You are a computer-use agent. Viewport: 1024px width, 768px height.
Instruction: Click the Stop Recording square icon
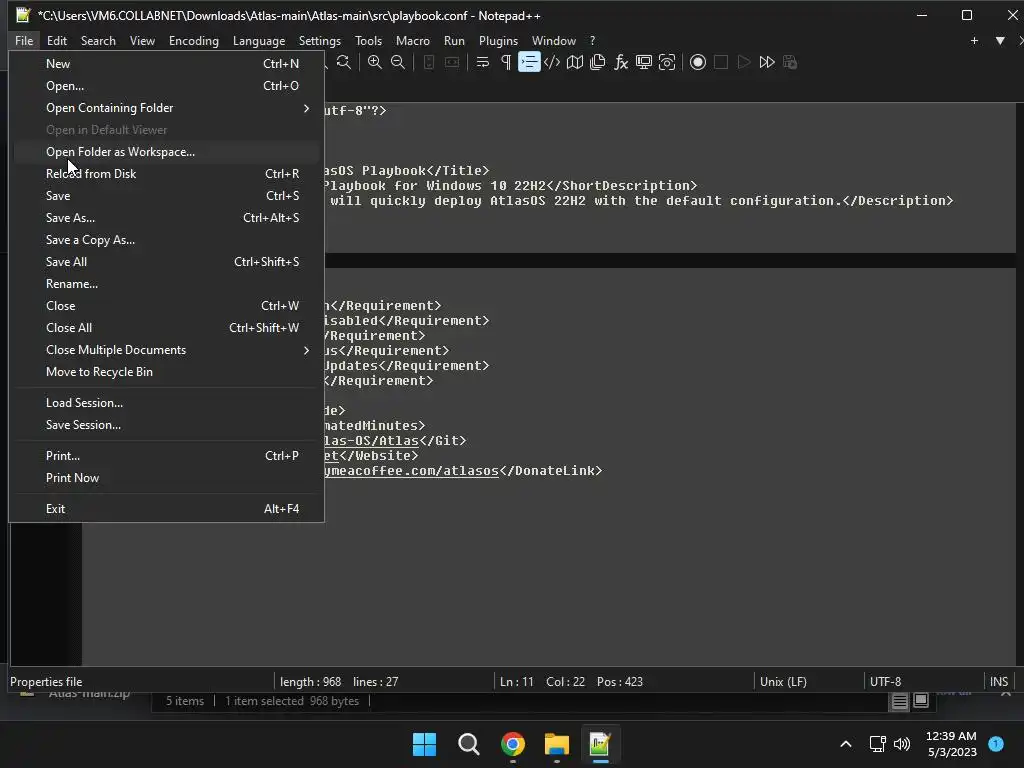coord(721,62)
